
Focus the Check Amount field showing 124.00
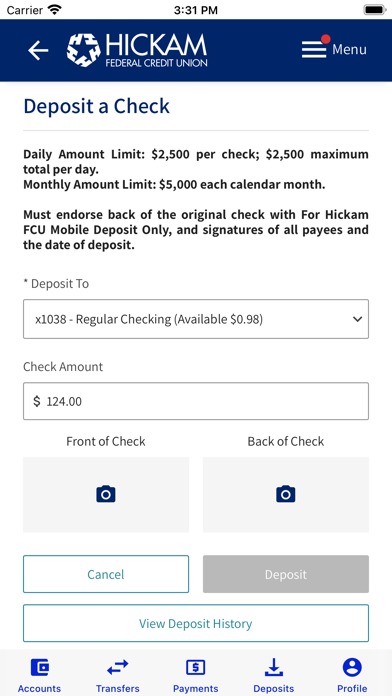click(196, 401)
